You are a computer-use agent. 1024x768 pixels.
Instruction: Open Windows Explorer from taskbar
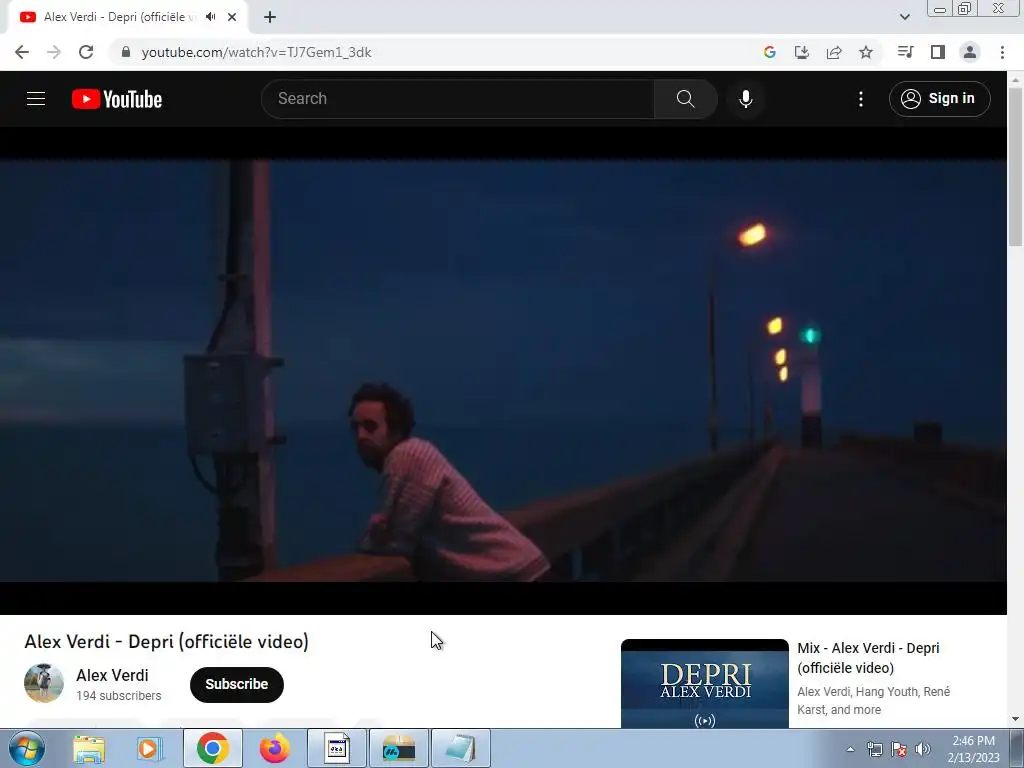[x=89, y=748]
